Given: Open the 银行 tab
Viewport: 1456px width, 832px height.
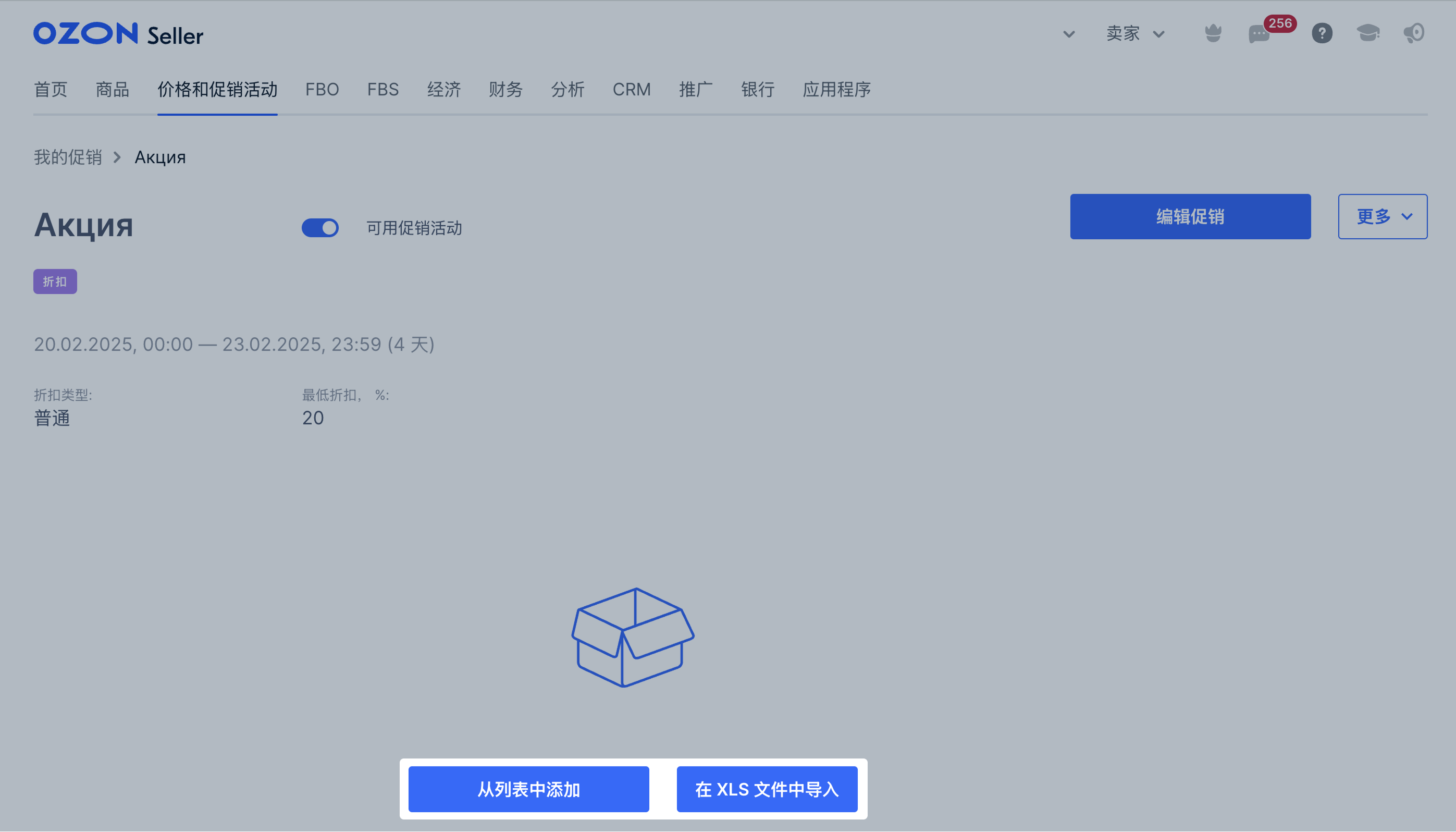Looking at the screenshot, I should click(x=758, y=89).
